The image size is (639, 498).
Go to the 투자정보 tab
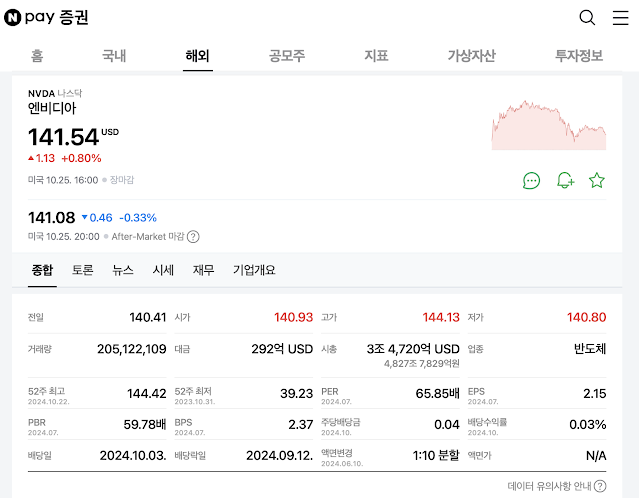579,55
